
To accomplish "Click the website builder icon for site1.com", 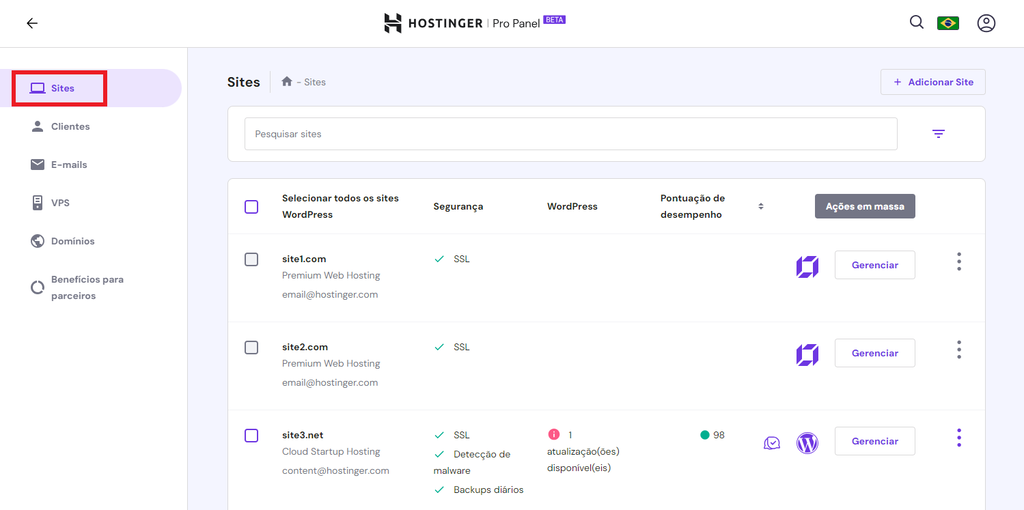I will [x=807, y=266].
